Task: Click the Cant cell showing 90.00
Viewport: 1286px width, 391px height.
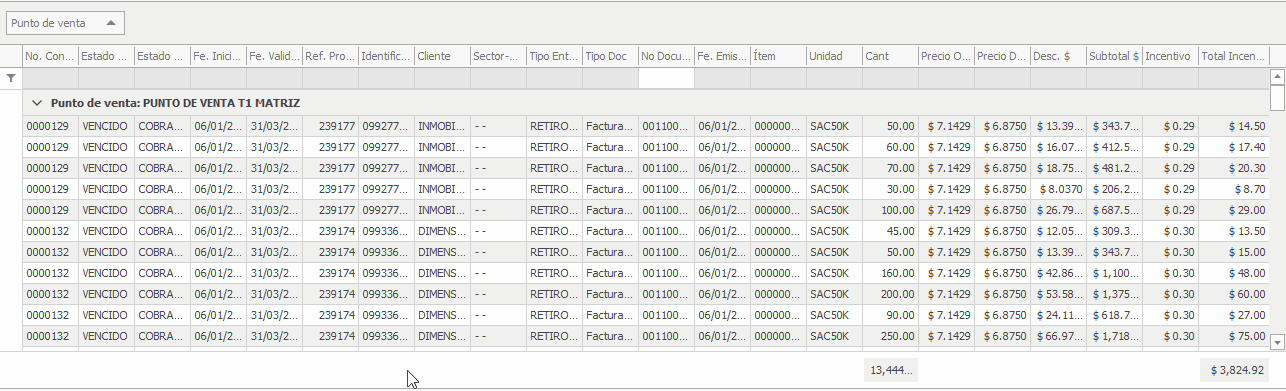Action: 890,315
